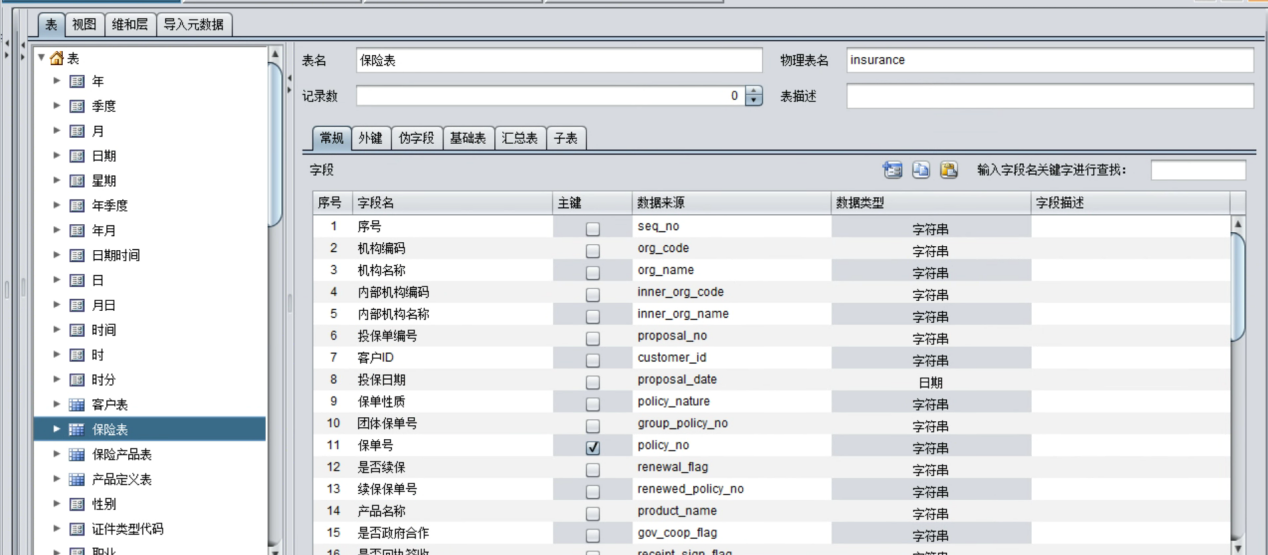The height and width of the screenshot is (555, 1268).
Task: Check the primary key box for 投保单编号
Action: (x=593, y=338)
